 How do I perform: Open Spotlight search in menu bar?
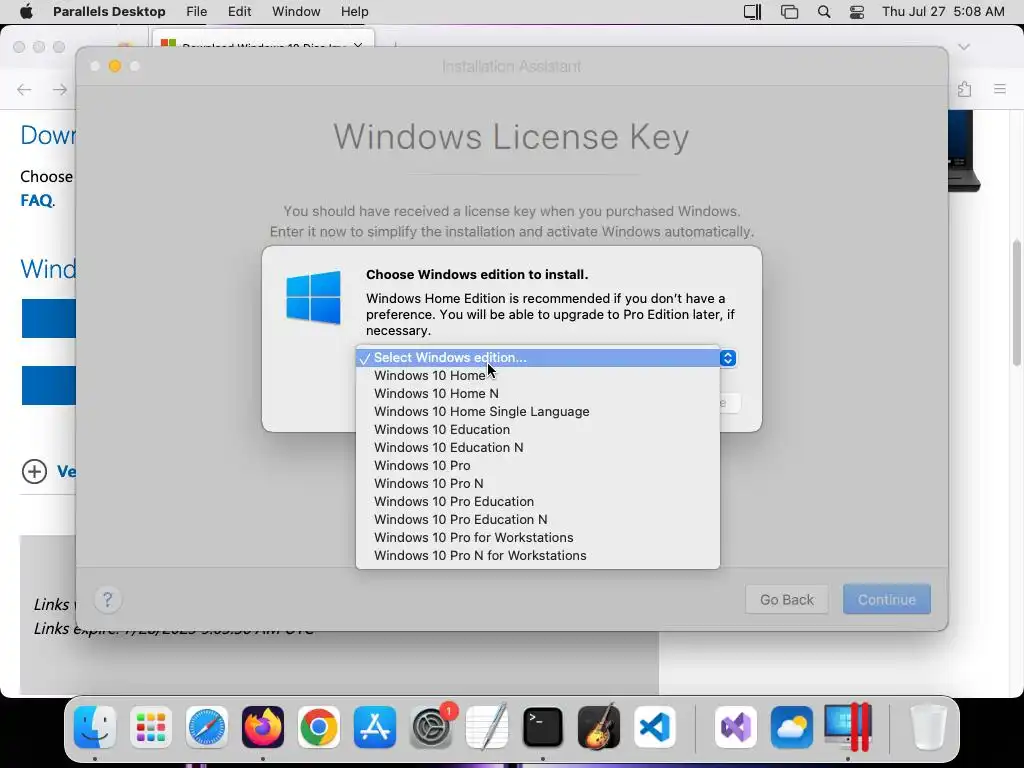[x=824, y=12]
